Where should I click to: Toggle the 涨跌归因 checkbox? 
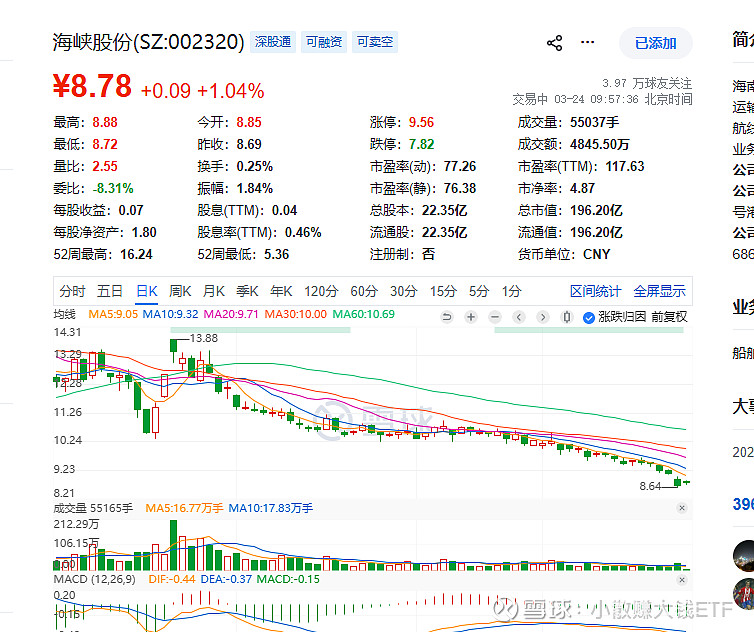click(x=589, y=317)
